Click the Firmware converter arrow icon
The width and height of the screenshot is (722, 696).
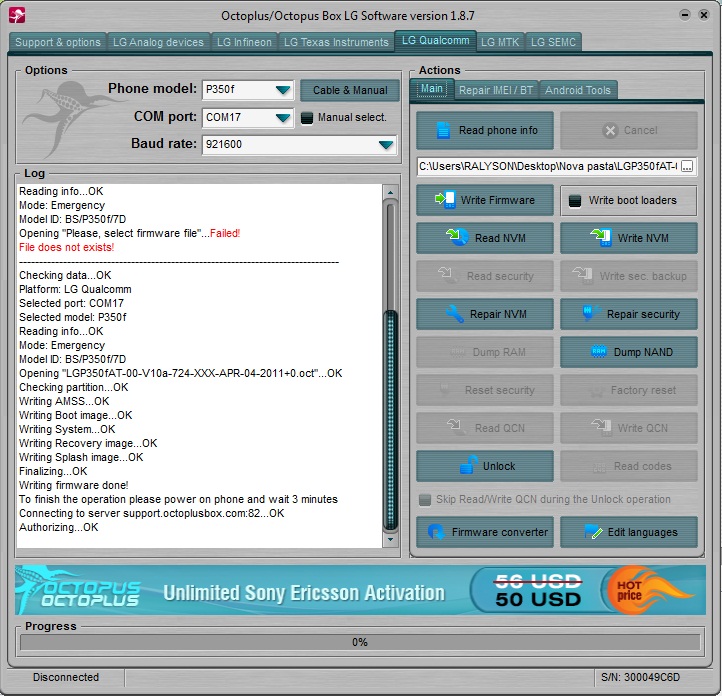tap(436, 532)
